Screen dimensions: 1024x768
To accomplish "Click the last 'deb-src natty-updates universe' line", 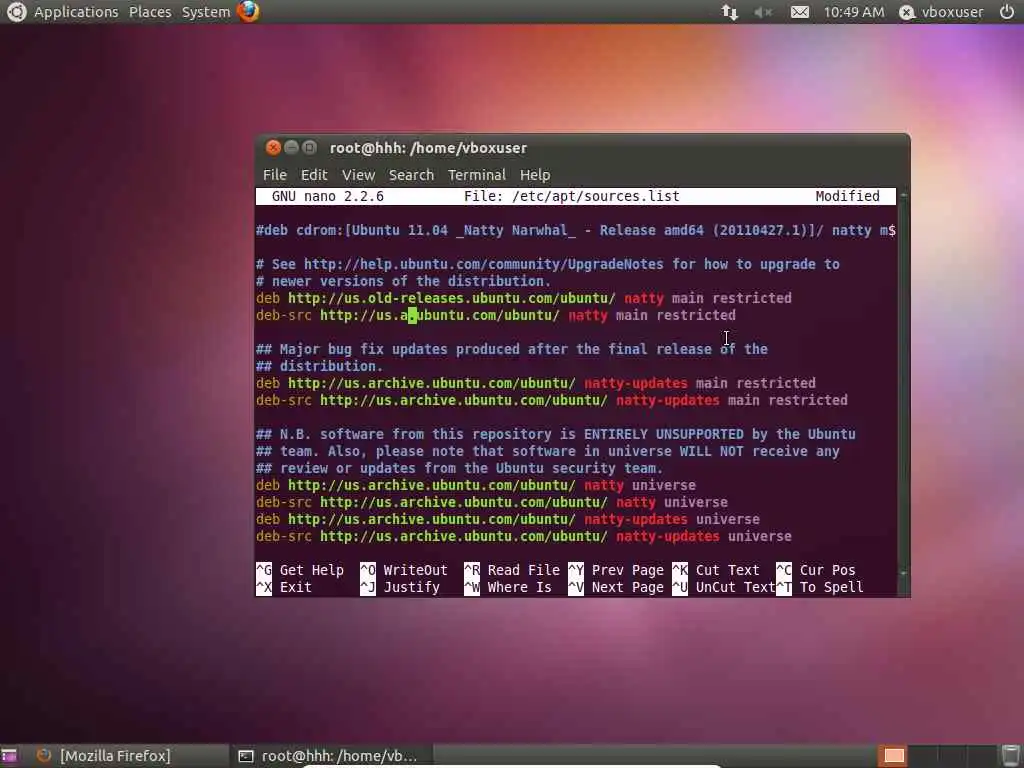I will (x=524, y=536).
